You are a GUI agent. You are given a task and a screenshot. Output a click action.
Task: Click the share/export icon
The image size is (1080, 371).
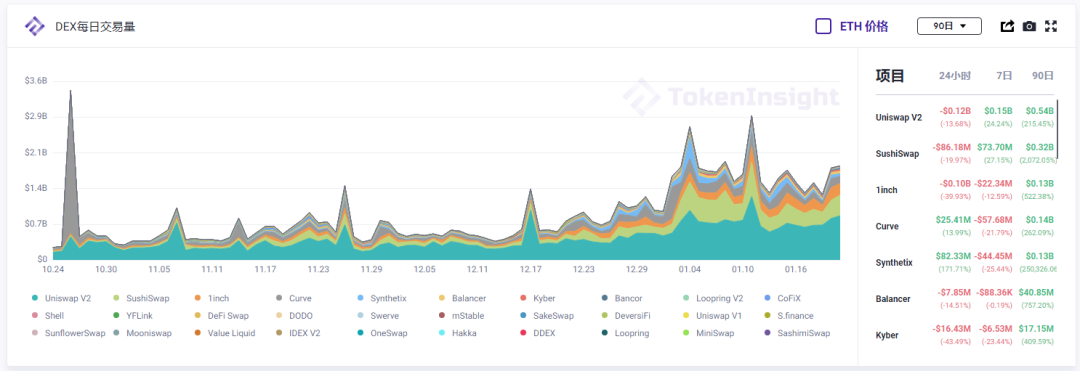tap(1007, 26)
